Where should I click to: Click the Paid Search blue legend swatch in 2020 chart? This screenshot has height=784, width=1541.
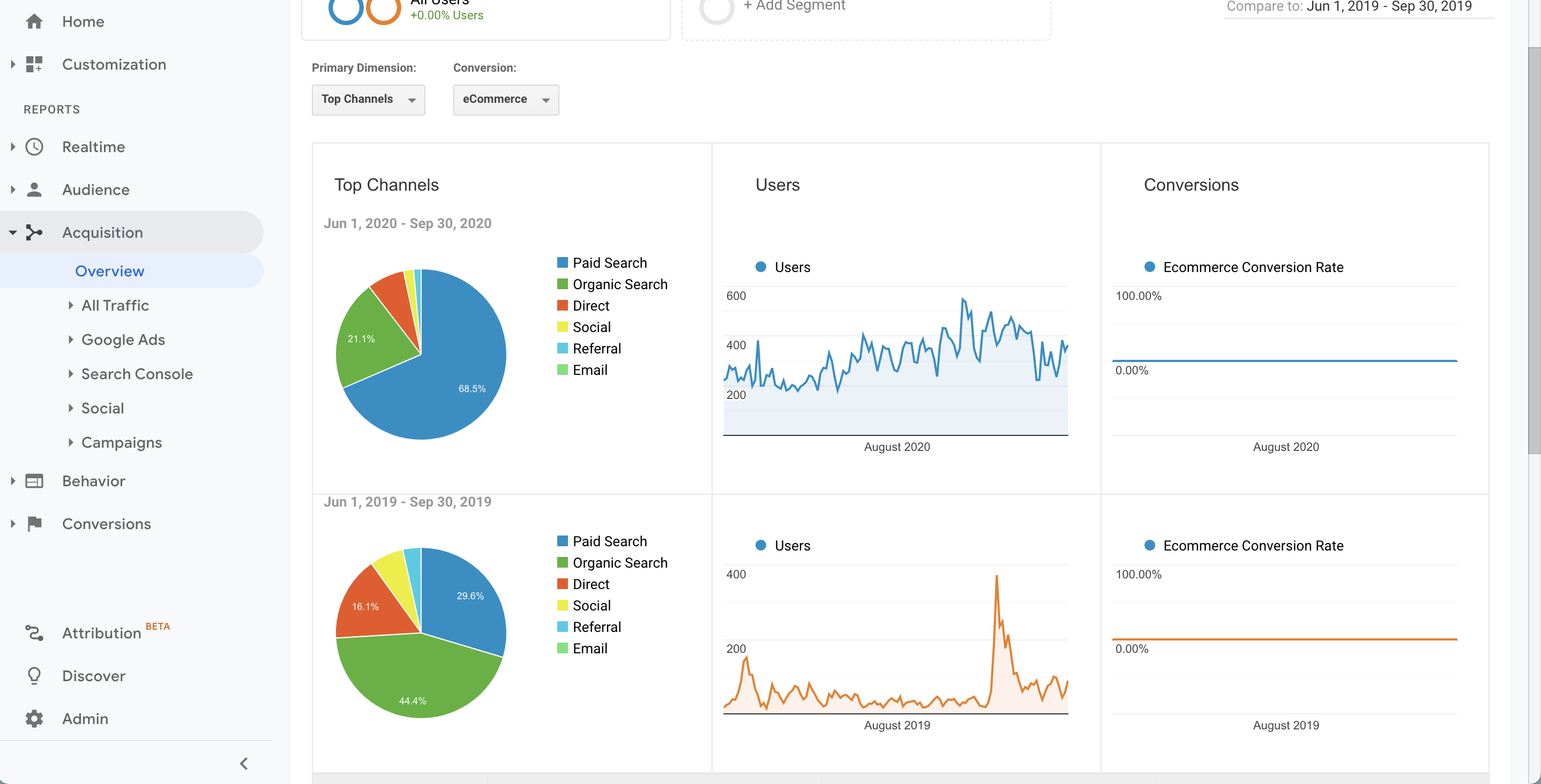[562, 262]
